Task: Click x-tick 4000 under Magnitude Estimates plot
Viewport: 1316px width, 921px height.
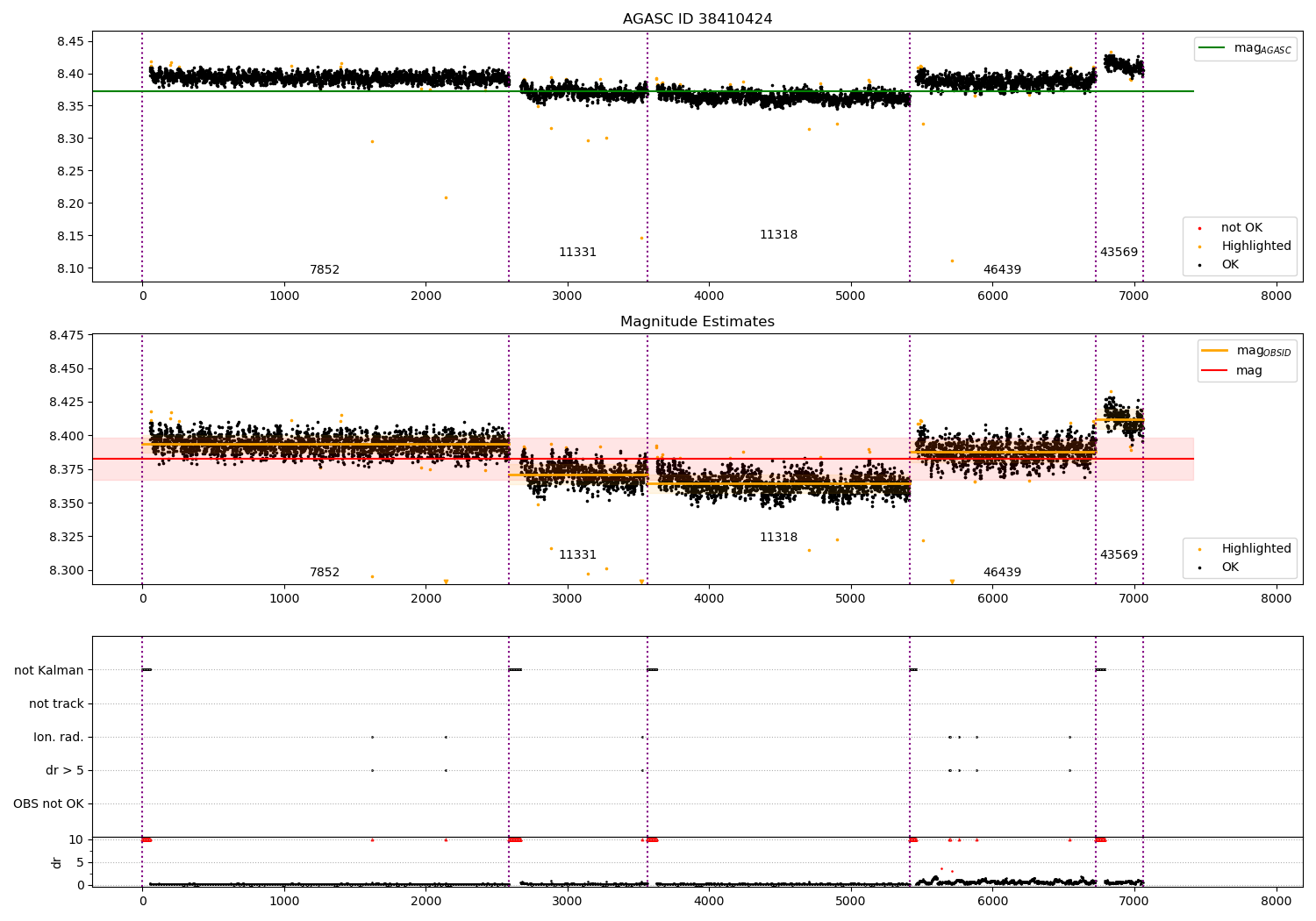Action: (709, 599)
